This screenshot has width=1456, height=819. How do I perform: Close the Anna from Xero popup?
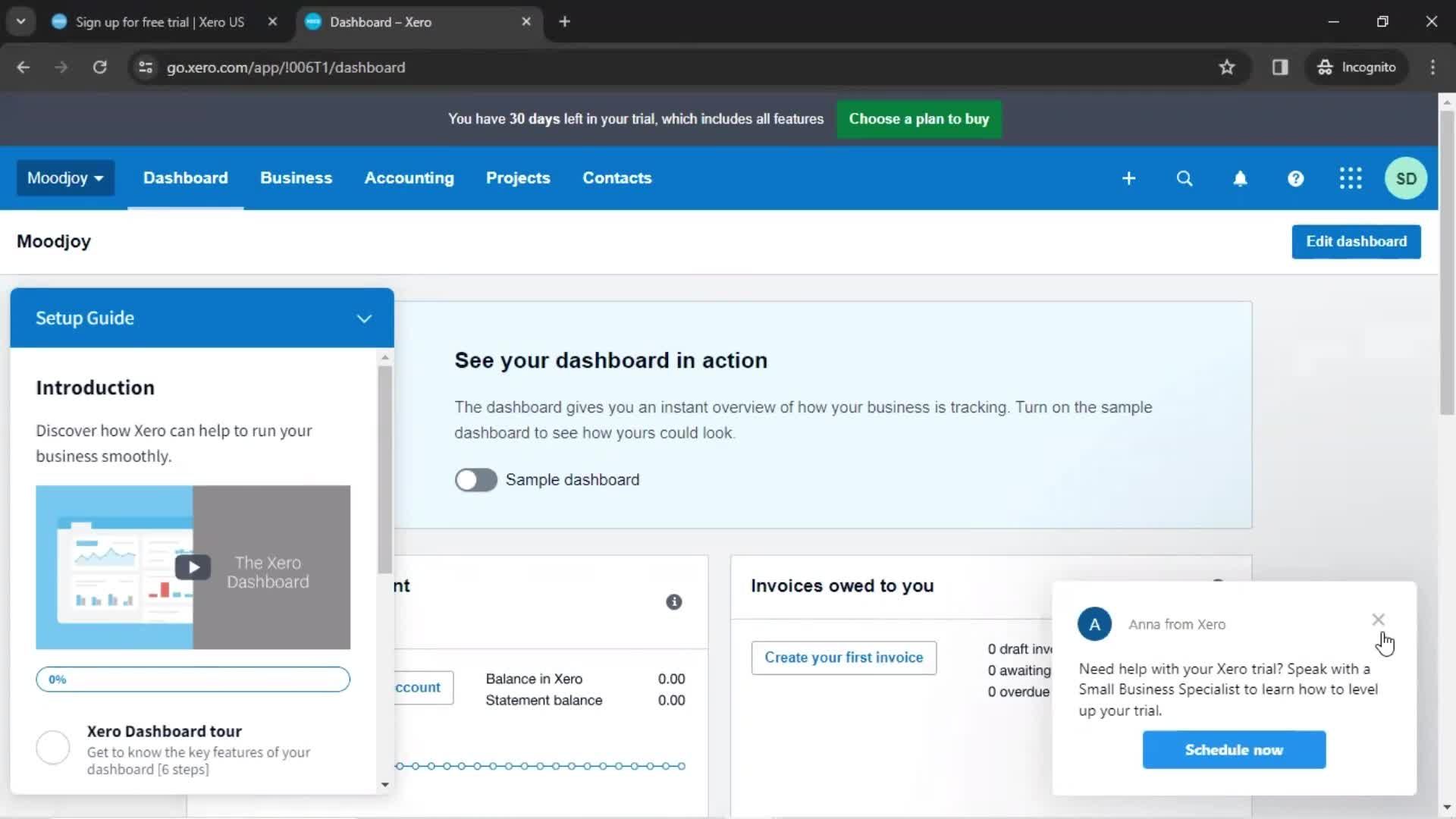click(1378, 620)
